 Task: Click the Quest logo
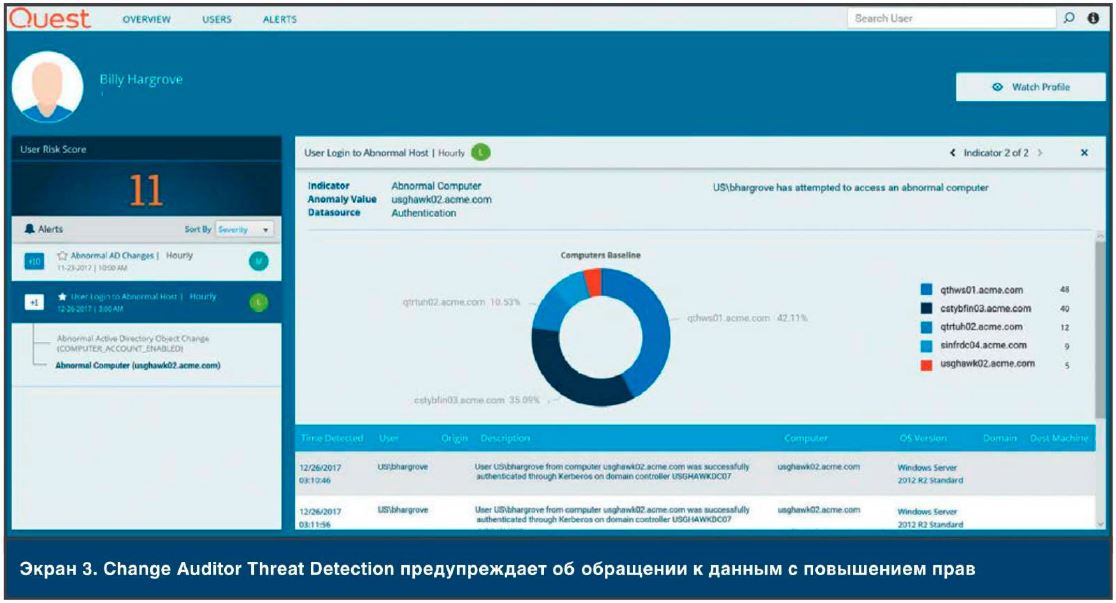(50, 18)
